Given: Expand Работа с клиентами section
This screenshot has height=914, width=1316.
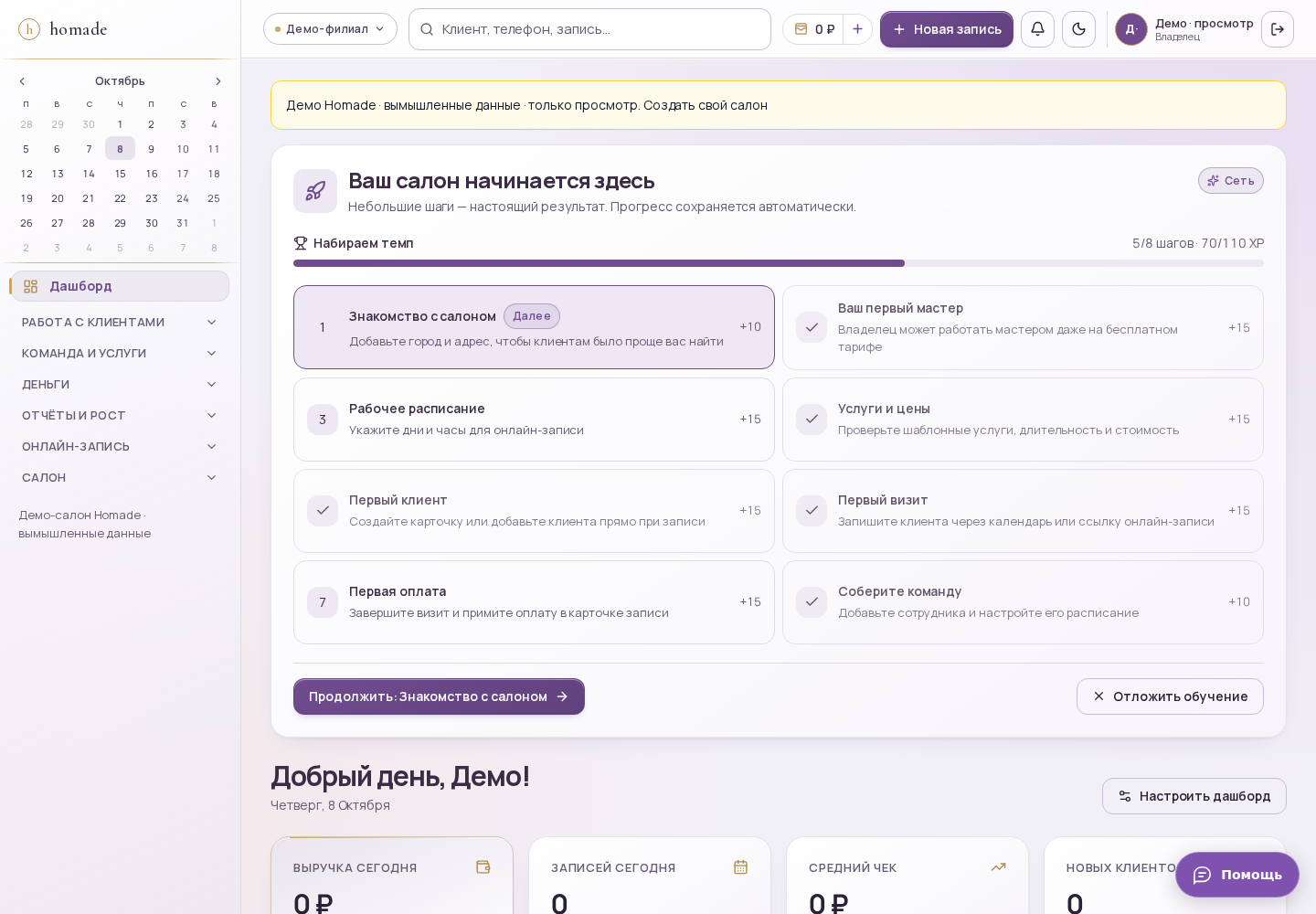Looking at the screenshot, I should [120, 322].
